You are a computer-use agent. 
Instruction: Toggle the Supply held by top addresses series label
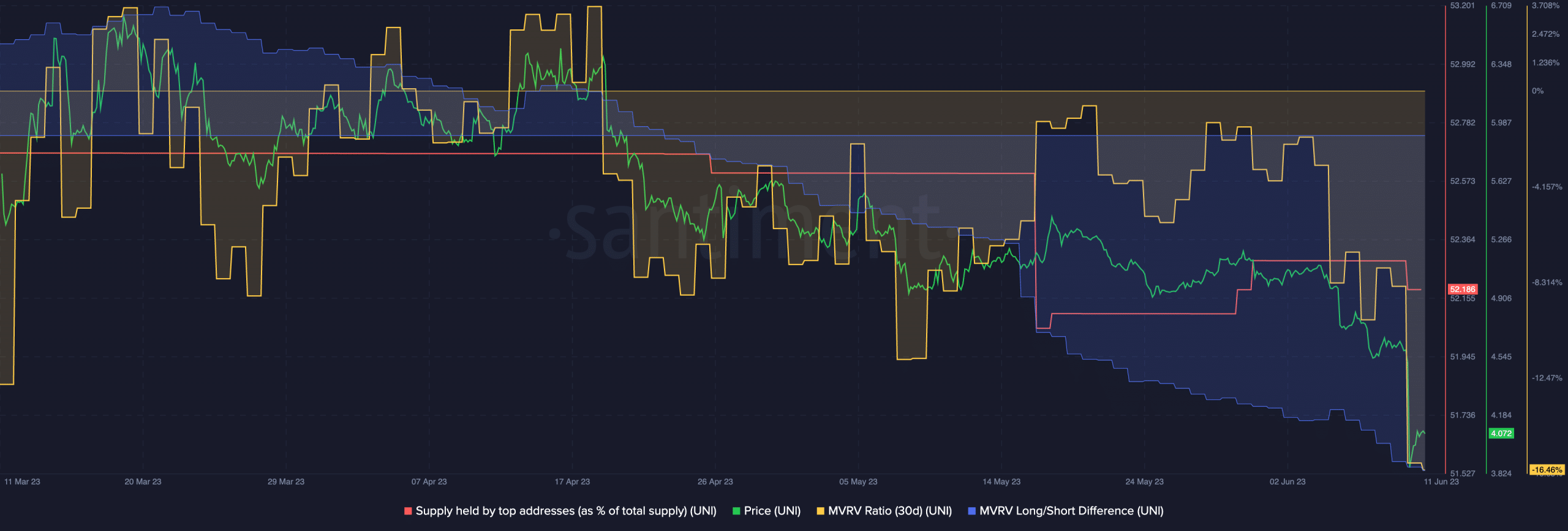coord(566,511)
